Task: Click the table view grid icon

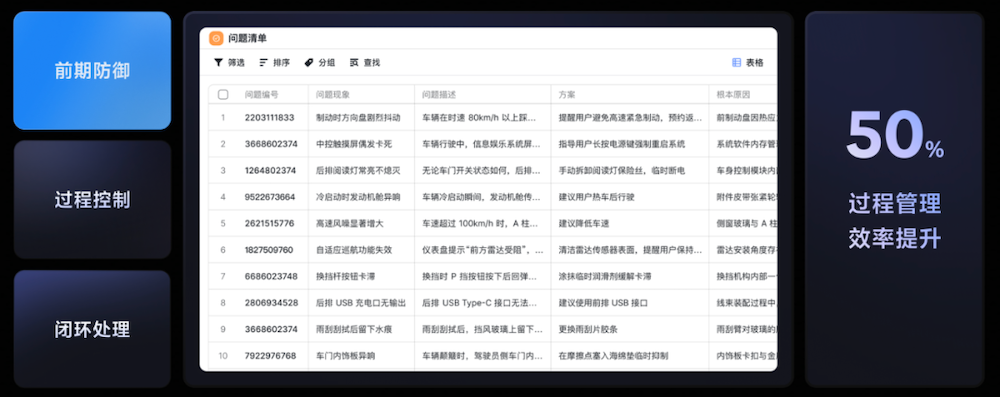Action: tap(737, 63)
